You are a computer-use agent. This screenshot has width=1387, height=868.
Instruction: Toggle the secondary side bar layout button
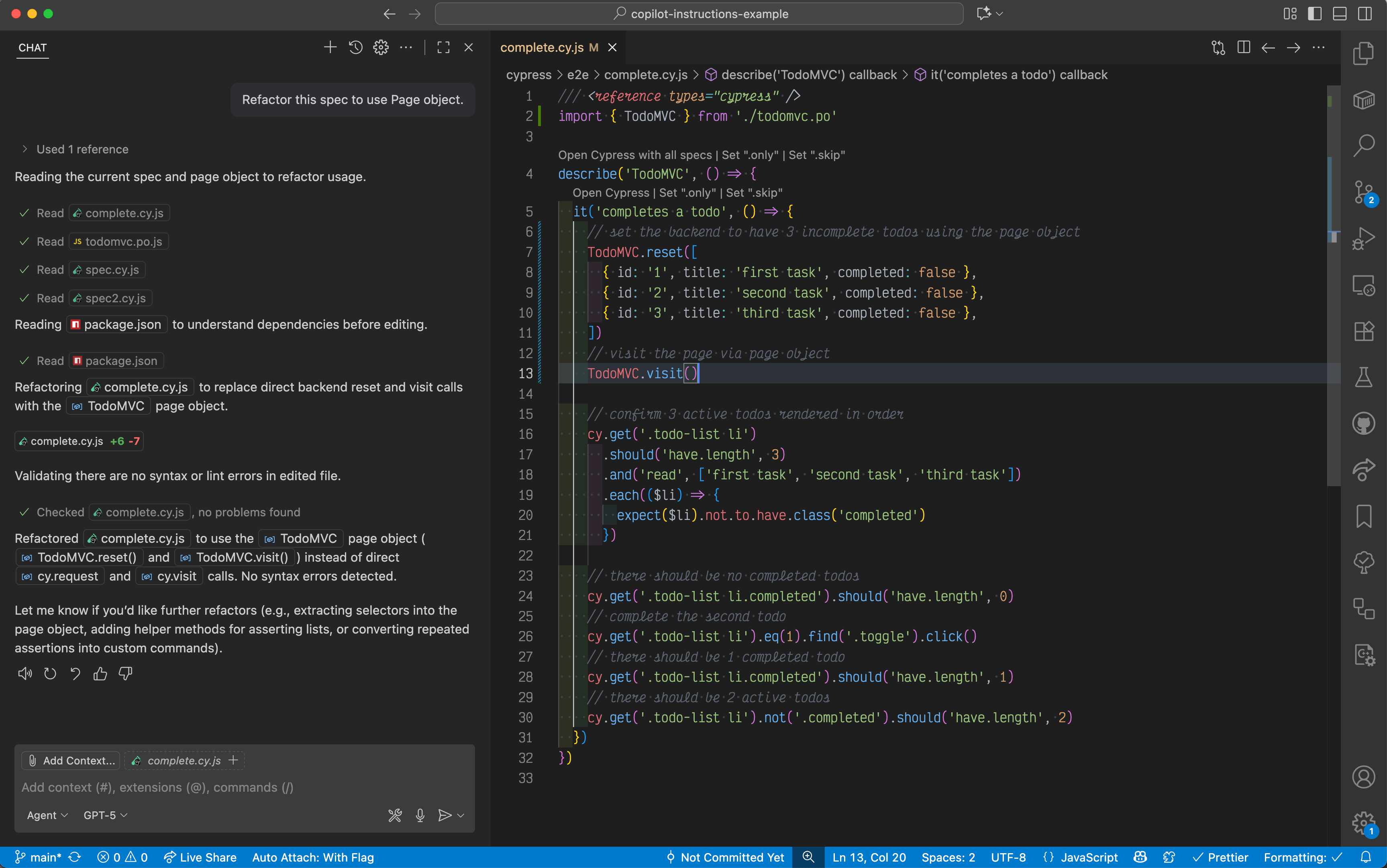[x=1365, y=14]
